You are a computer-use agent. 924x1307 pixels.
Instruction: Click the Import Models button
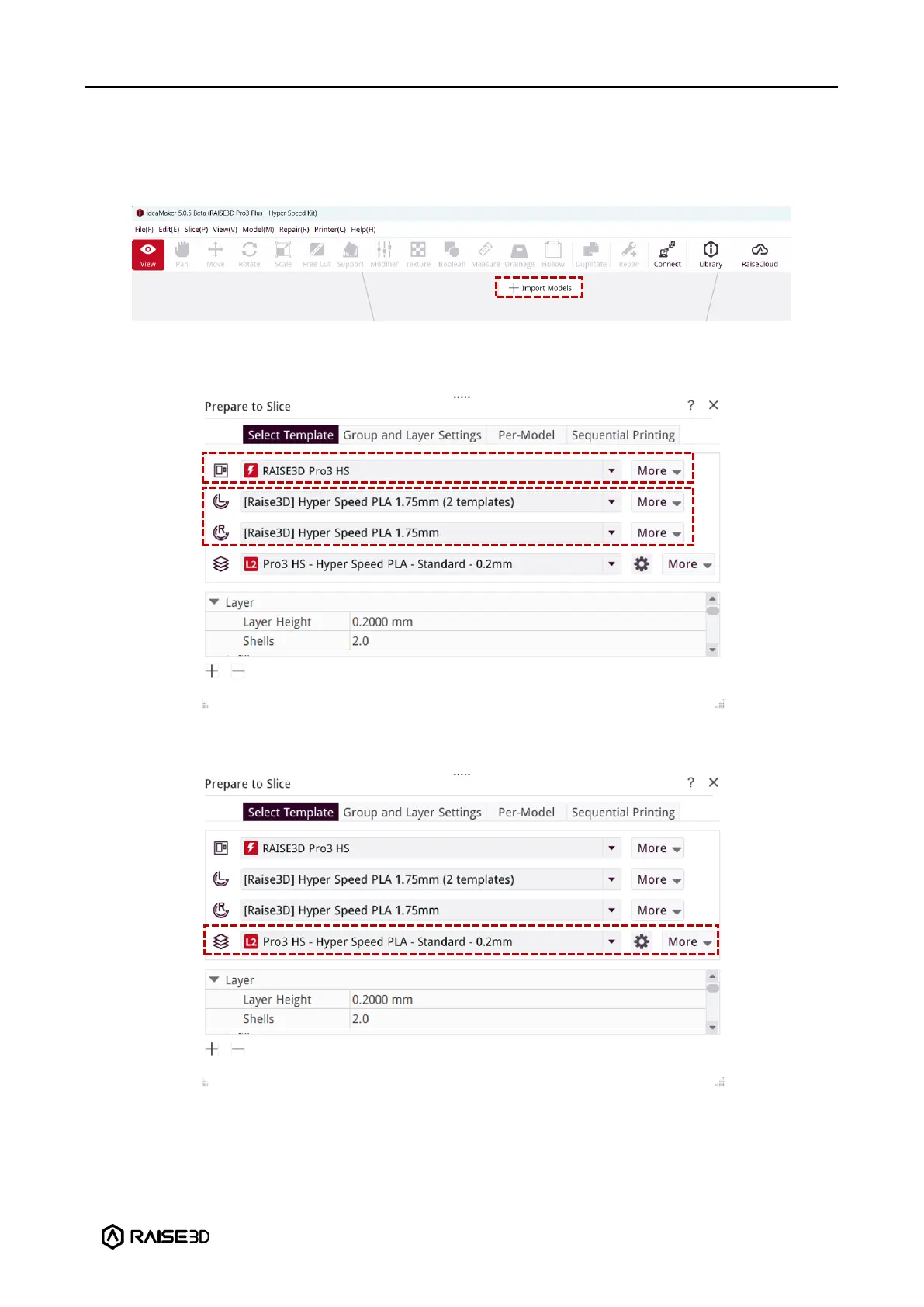point(540,288)
